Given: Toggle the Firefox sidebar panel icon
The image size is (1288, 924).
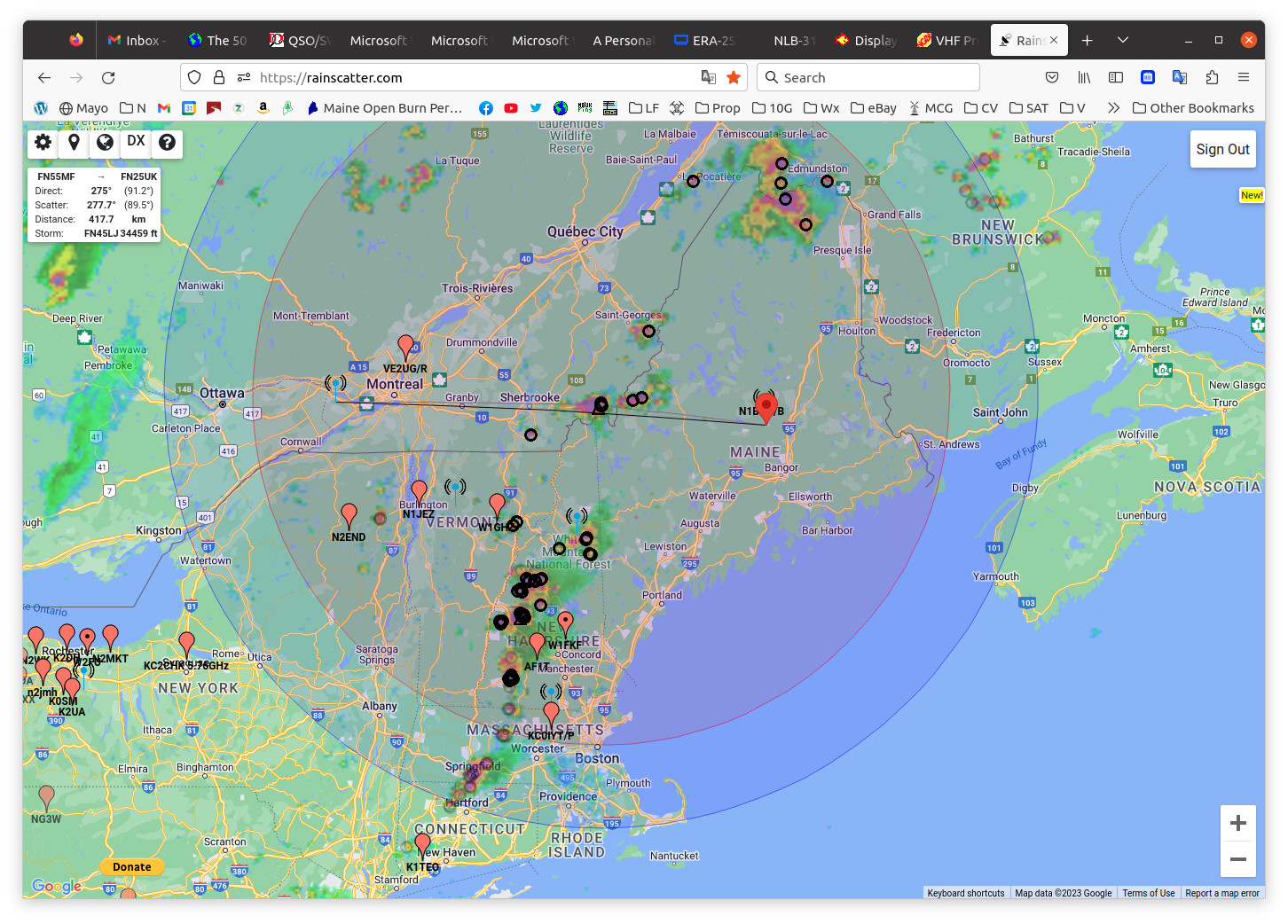Looking at the screenshot, I should (x=1116, y=78).
